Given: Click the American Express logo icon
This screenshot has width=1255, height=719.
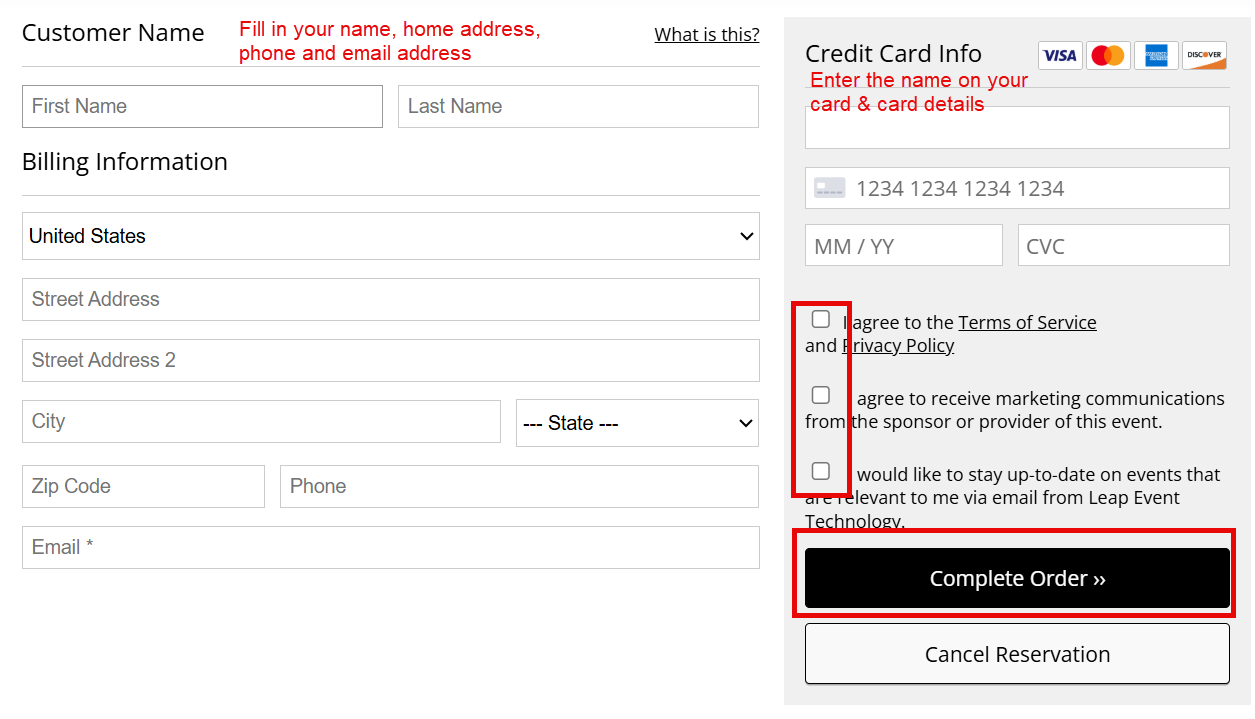Looking at the screenshot, I should [1156, 55].
